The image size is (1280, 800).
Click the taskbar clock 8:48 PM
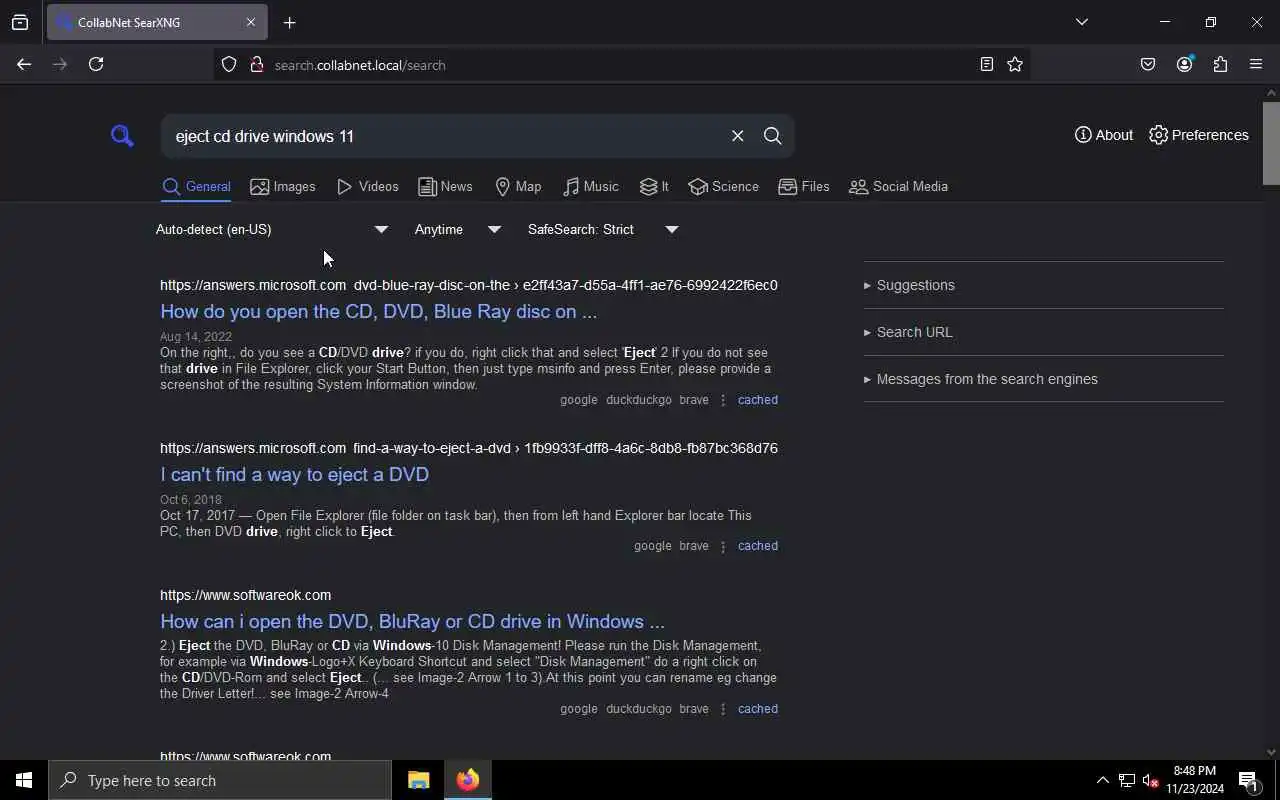pyautogui.click(x=1195, y=780)
